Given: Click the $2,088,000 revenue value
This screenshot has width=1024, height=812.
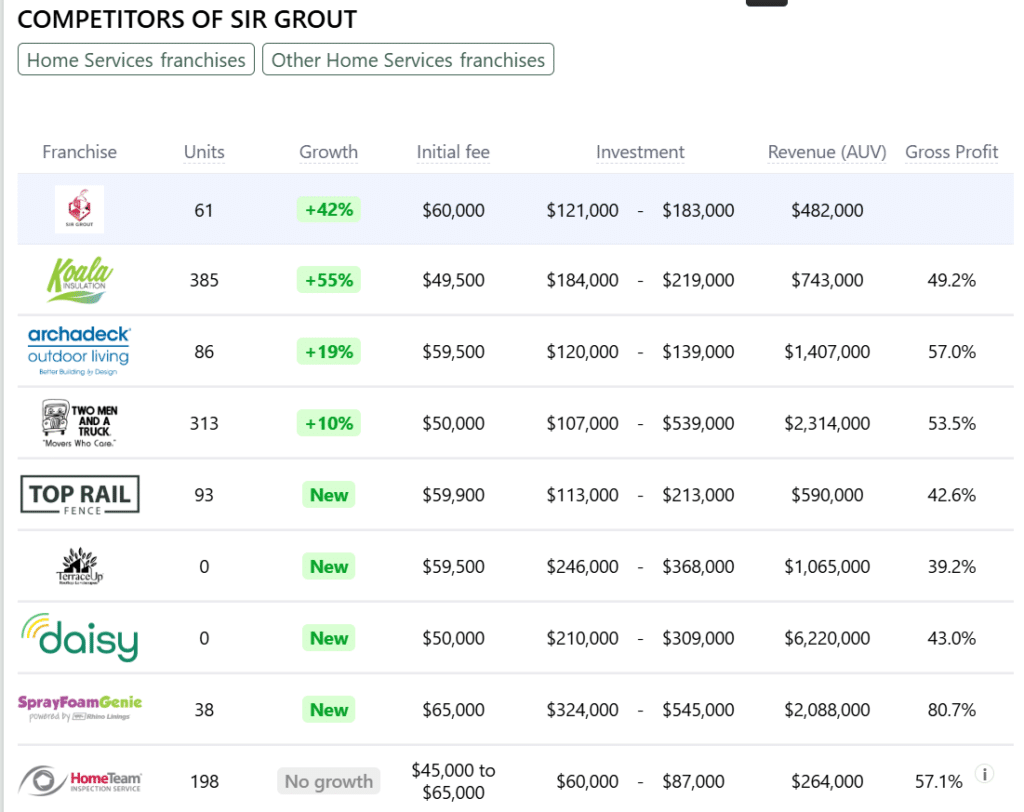Looking at the screenshot, I should (x=827, y=709).
